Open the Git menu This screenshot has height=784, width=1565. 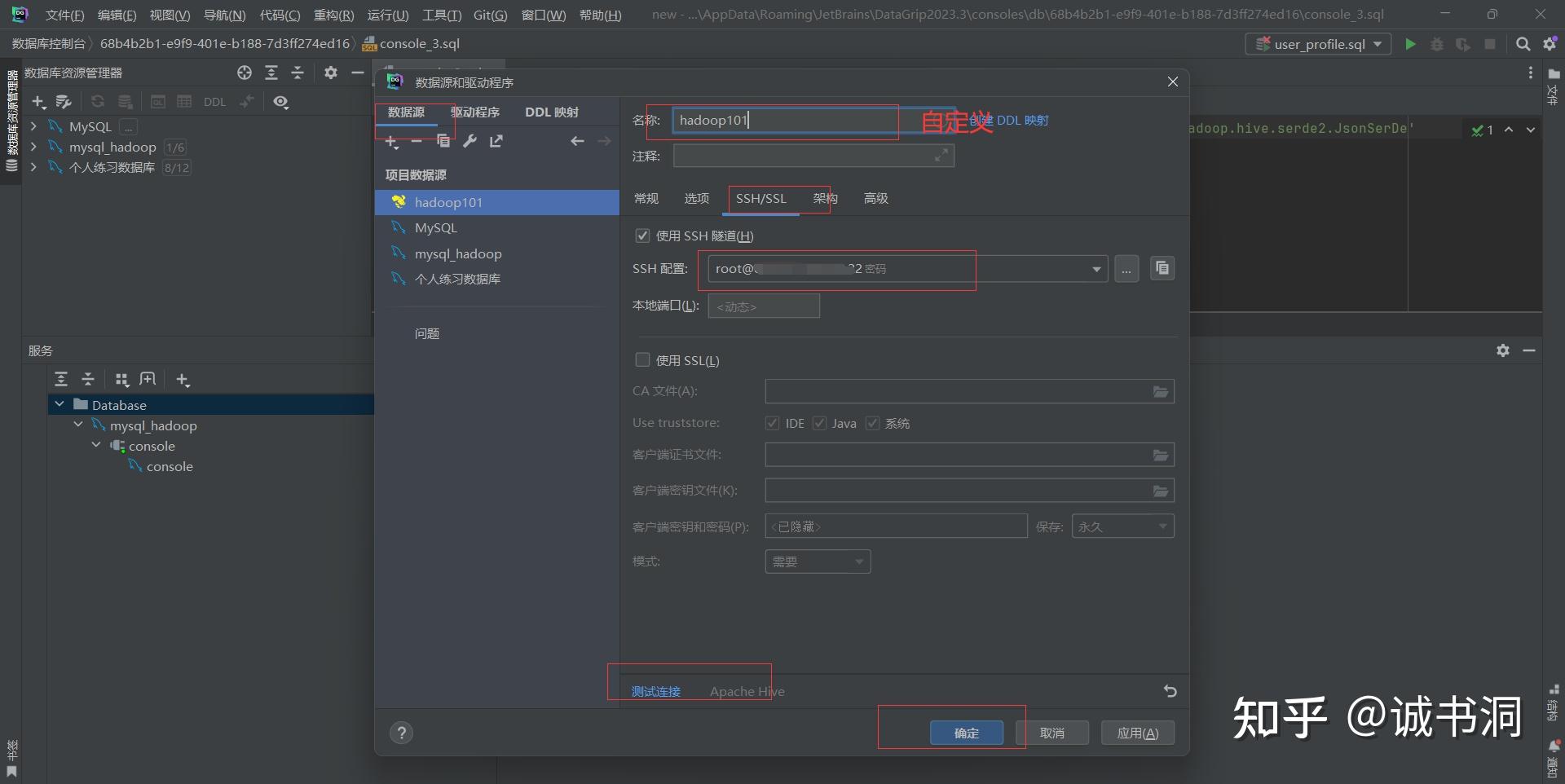tap(490, 15)
